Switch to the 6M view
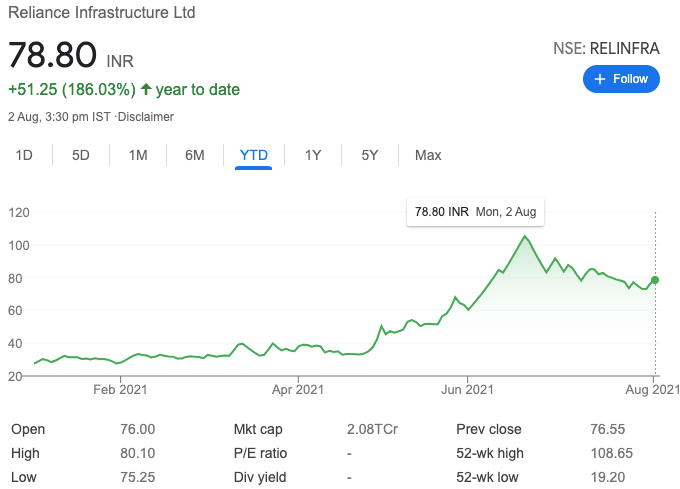This screenshot has height=489, width=680. pyautogui.click(x=195, y=155)
